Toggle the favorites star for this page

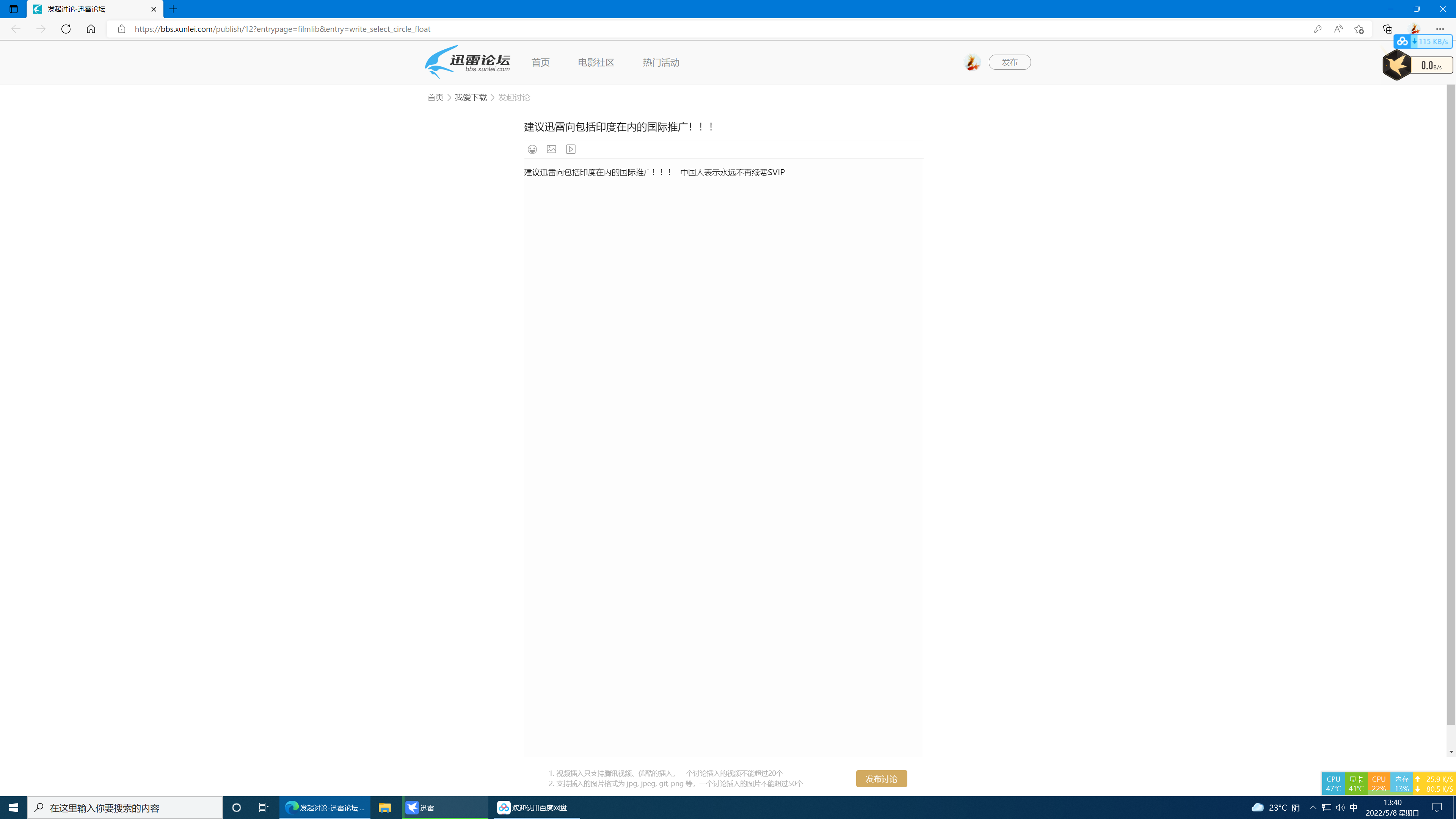coord(1358,29)
